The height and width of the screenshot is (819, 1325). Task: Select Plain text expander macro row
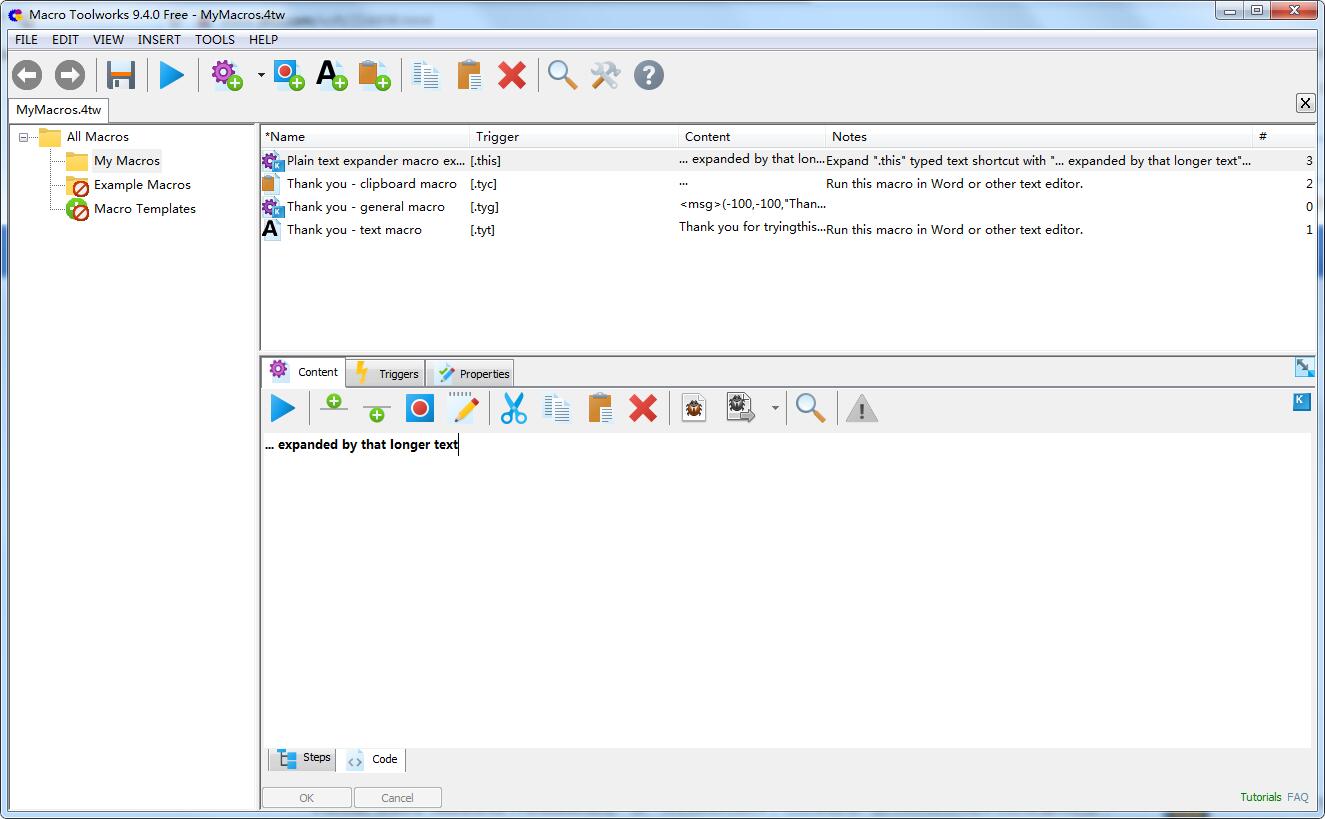click(788, 160)
